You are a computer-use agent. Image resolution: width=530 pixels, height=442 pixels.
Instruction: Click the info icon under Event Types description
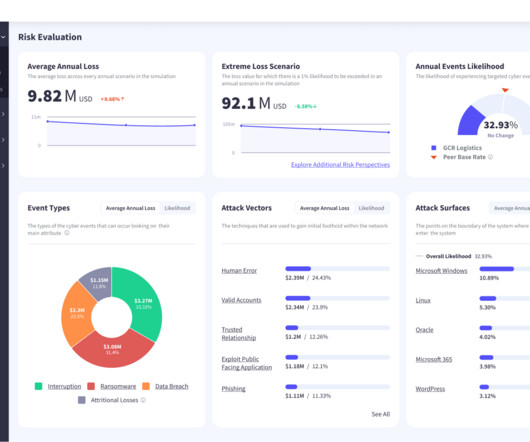pyautogui.click(x=67, y=233)
